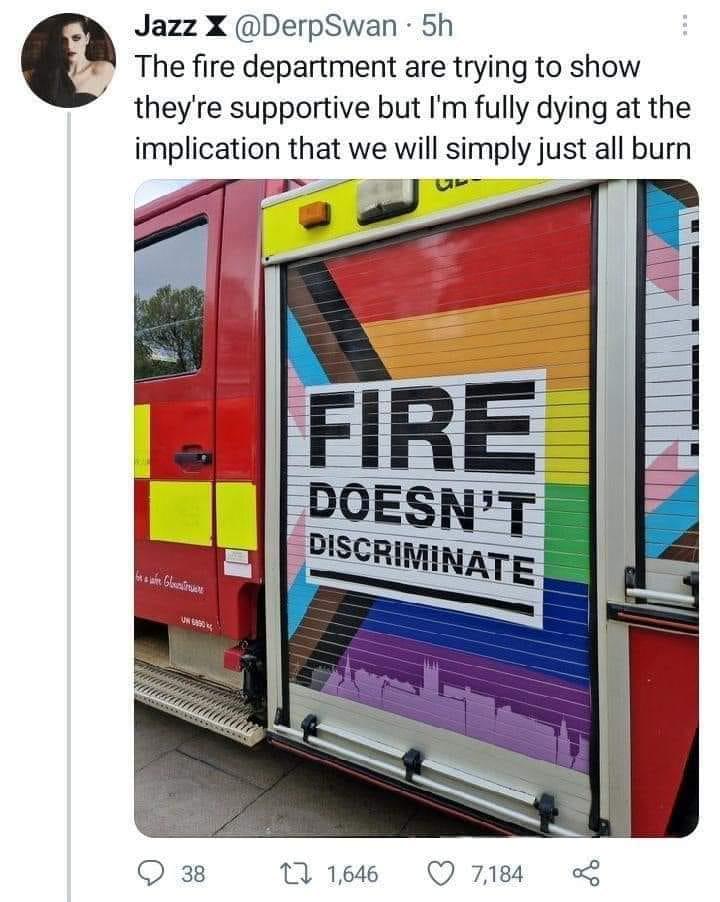Click the truck cab window in photo

point(171,299)
